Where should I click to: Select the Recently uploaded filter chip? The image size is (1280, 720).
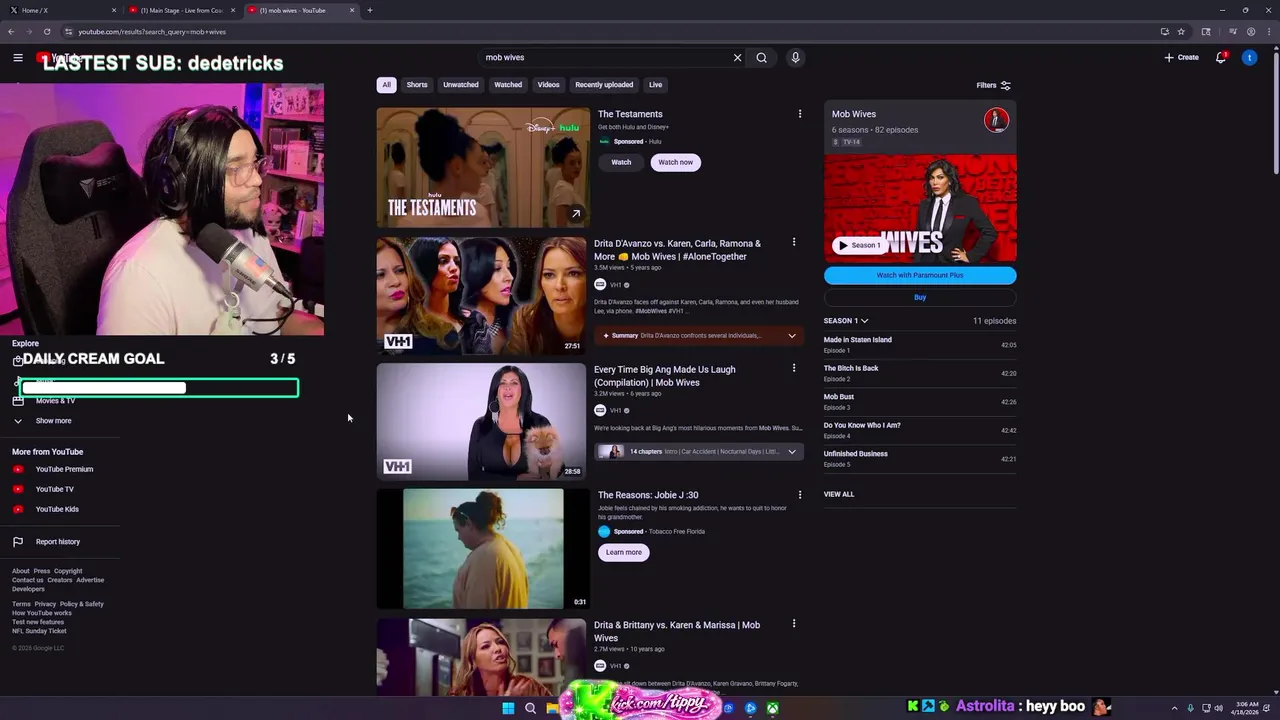[x=604, y=85]
